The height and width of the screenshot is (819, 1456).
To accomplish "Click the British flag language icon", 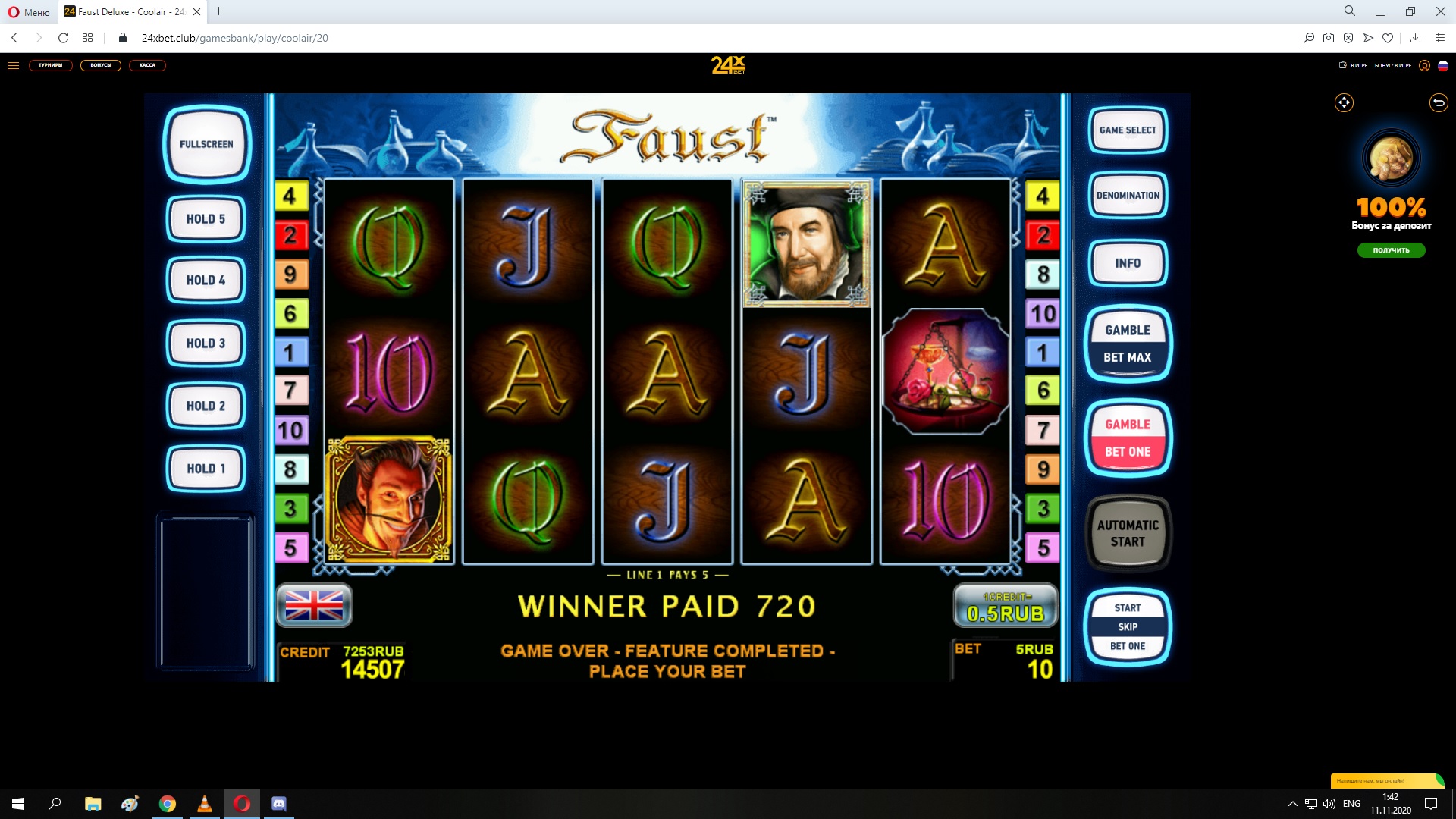I will [x=314, y=606].
